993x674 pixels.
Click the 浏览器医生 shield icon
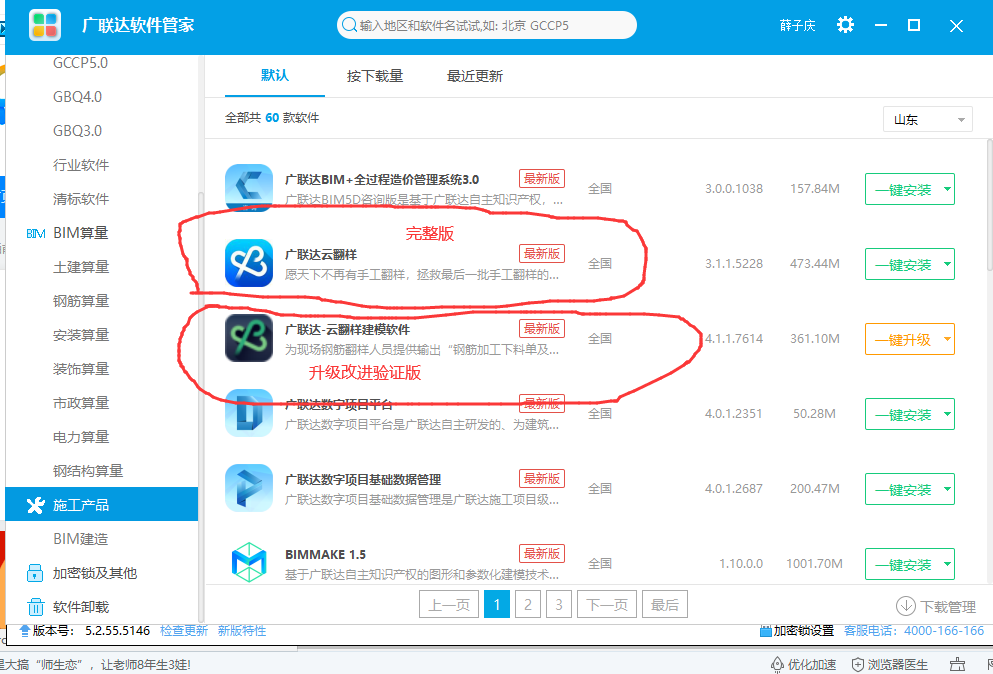[x=857, y=664]
